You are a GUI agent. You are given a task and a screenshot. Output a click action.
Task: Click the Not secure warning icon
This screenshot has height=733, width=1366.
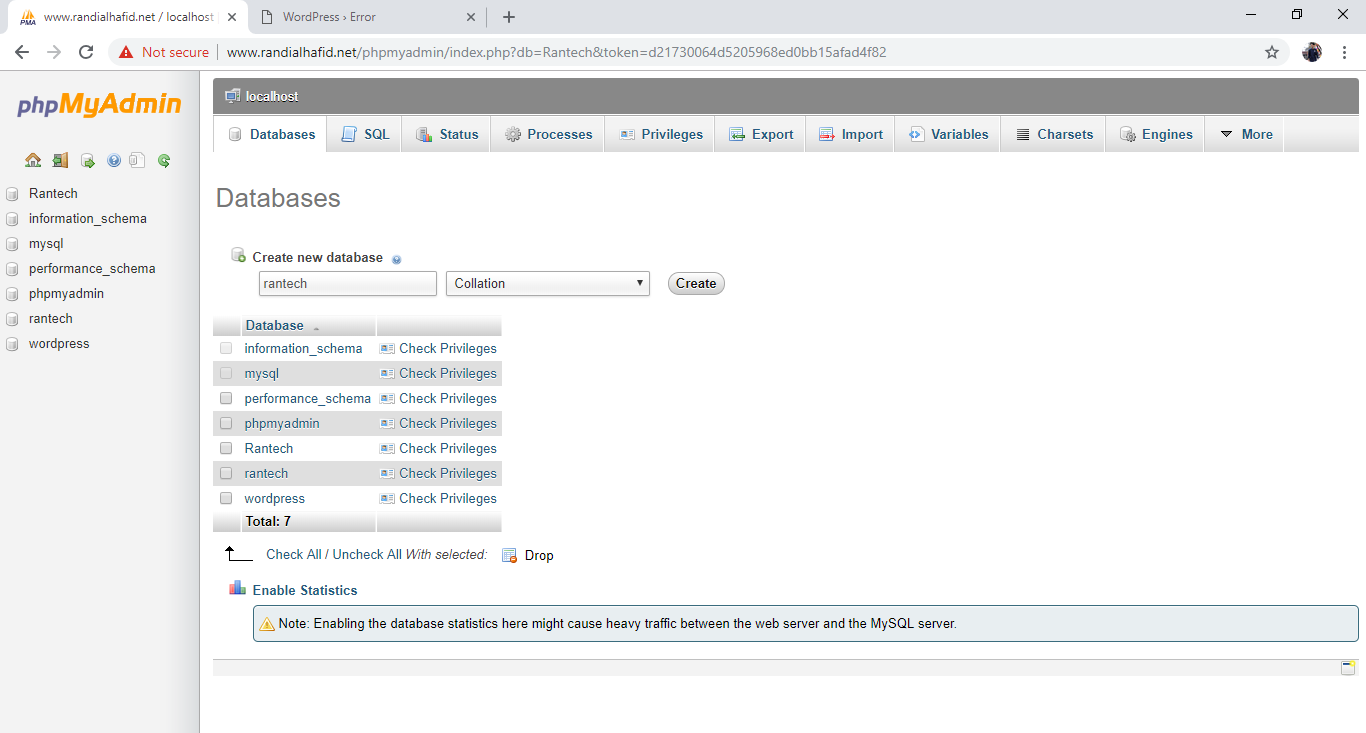[126, 52]
